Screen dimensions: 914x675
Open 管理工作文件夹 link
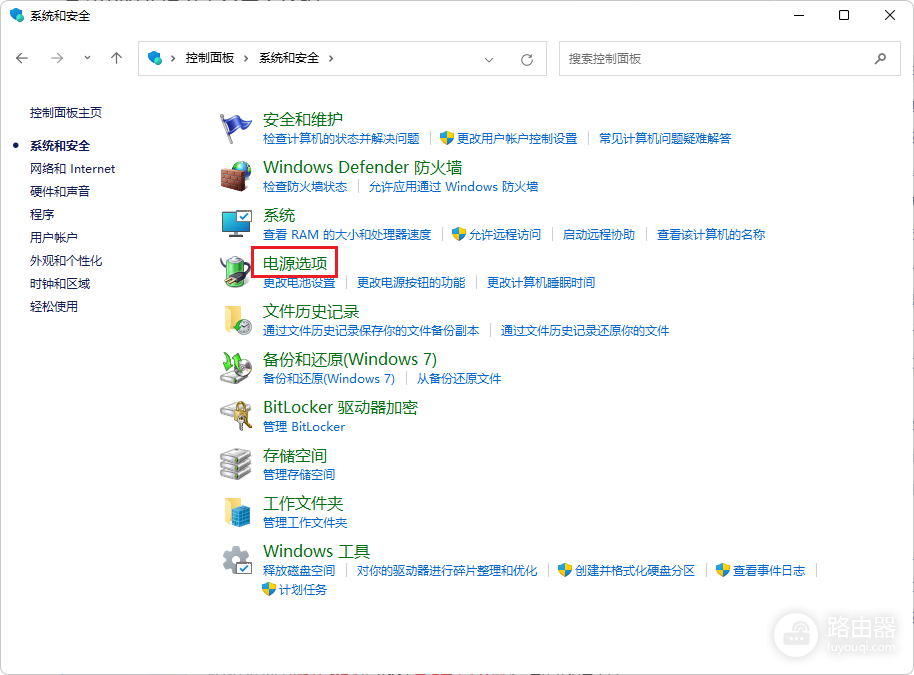pyautogui.click(x=305, y=523)
